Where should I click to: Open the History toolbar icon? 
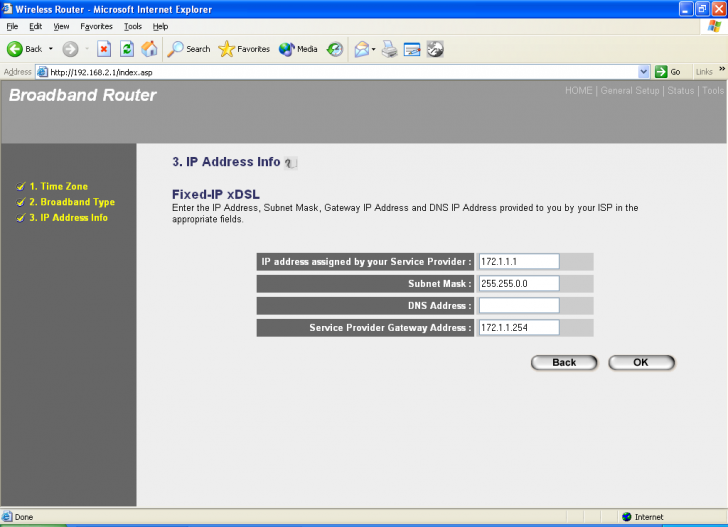tap(335, 49)
